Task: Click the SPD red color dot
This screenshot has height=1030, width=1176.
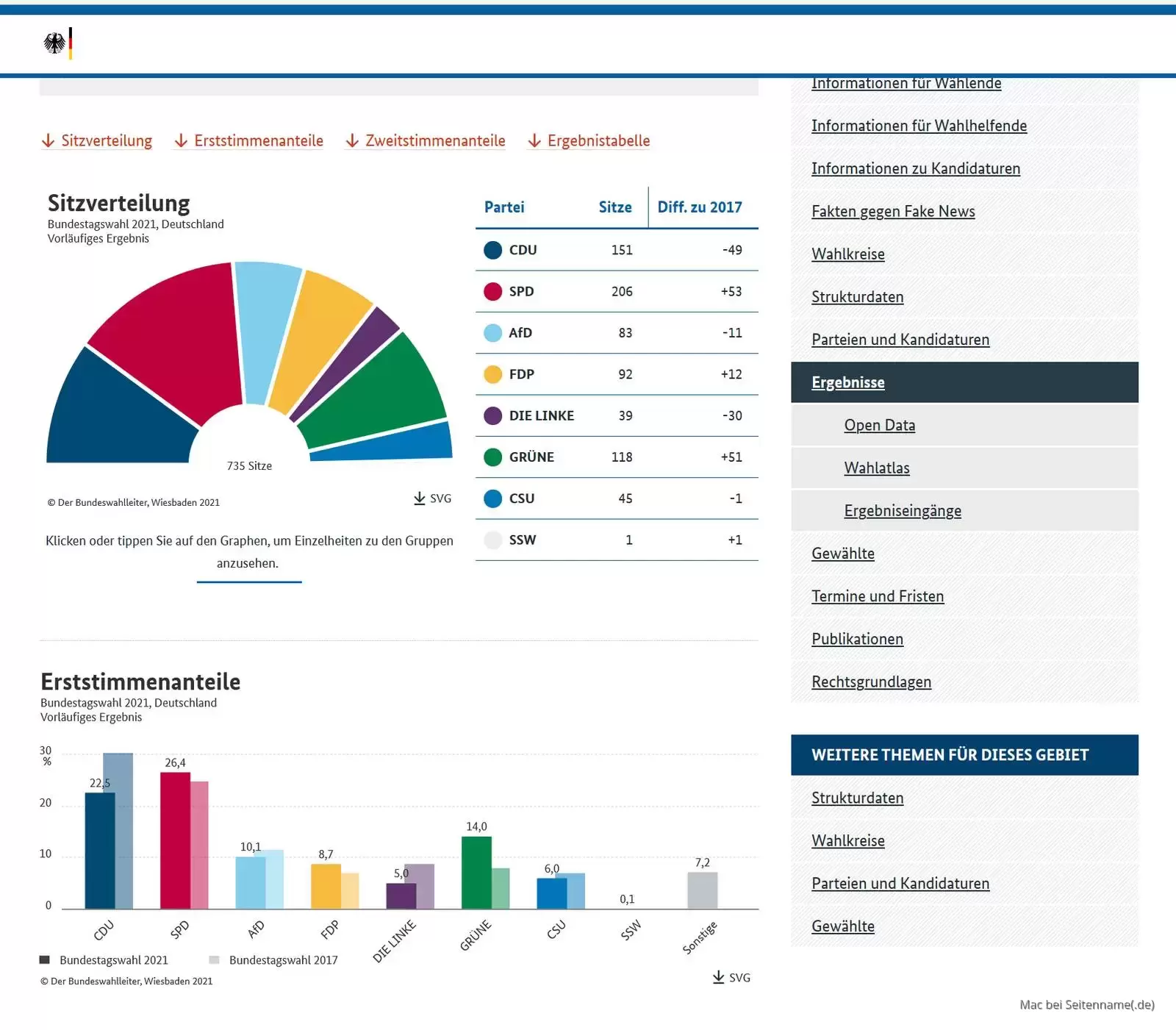Action: (x=492, y=291)
